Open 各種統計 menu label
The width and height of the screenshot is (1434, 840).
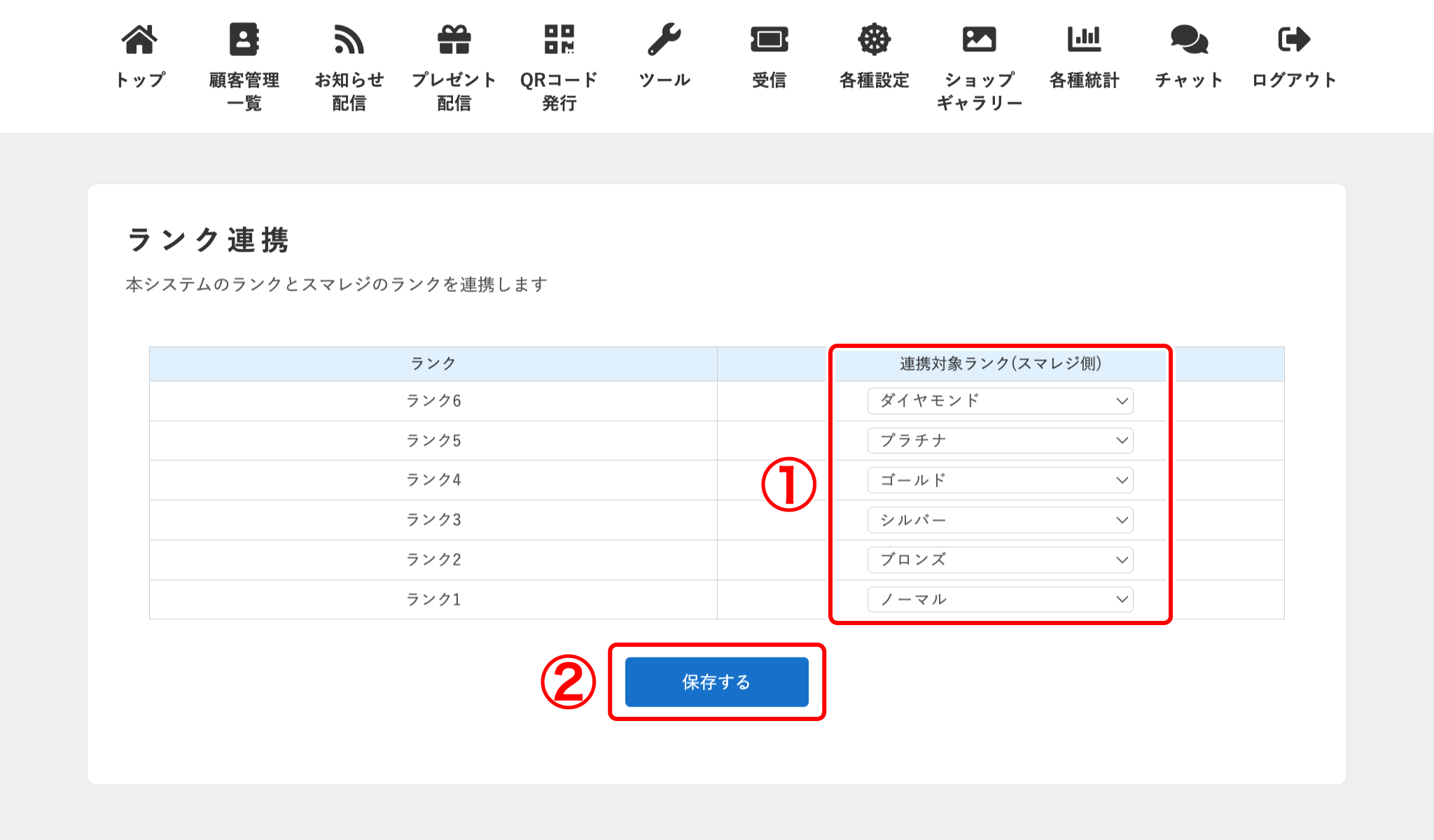[1085, 80]
